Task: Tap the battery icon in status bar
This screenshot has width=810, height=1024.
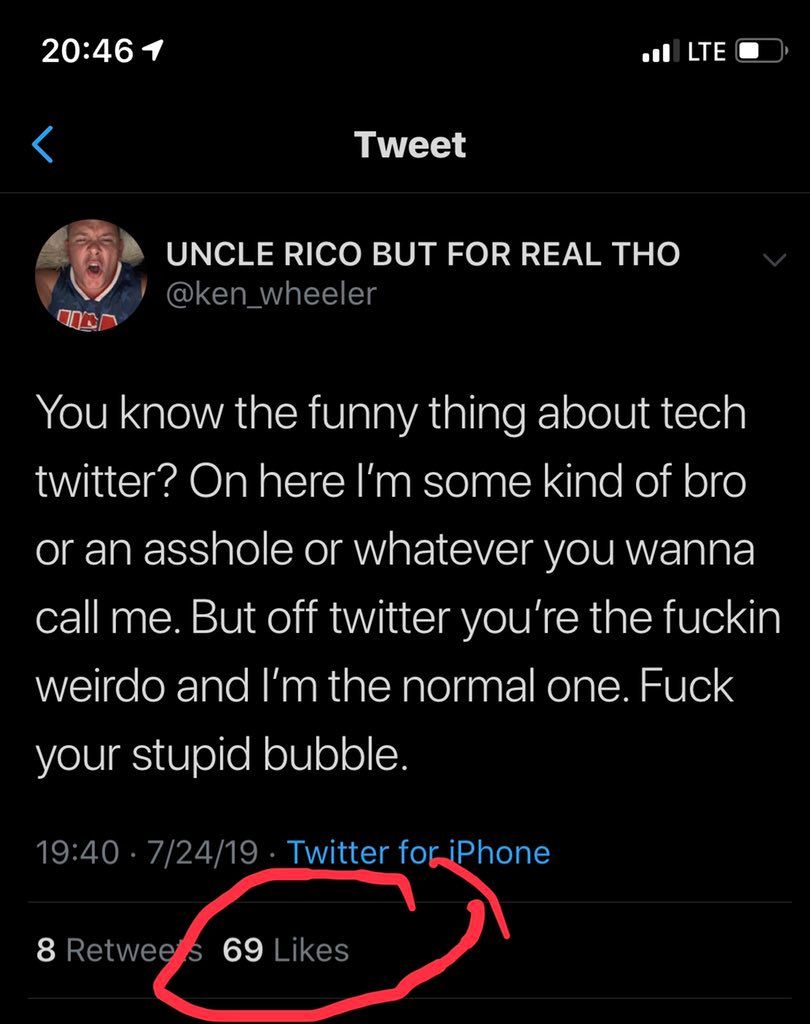Action: point(759,52)
